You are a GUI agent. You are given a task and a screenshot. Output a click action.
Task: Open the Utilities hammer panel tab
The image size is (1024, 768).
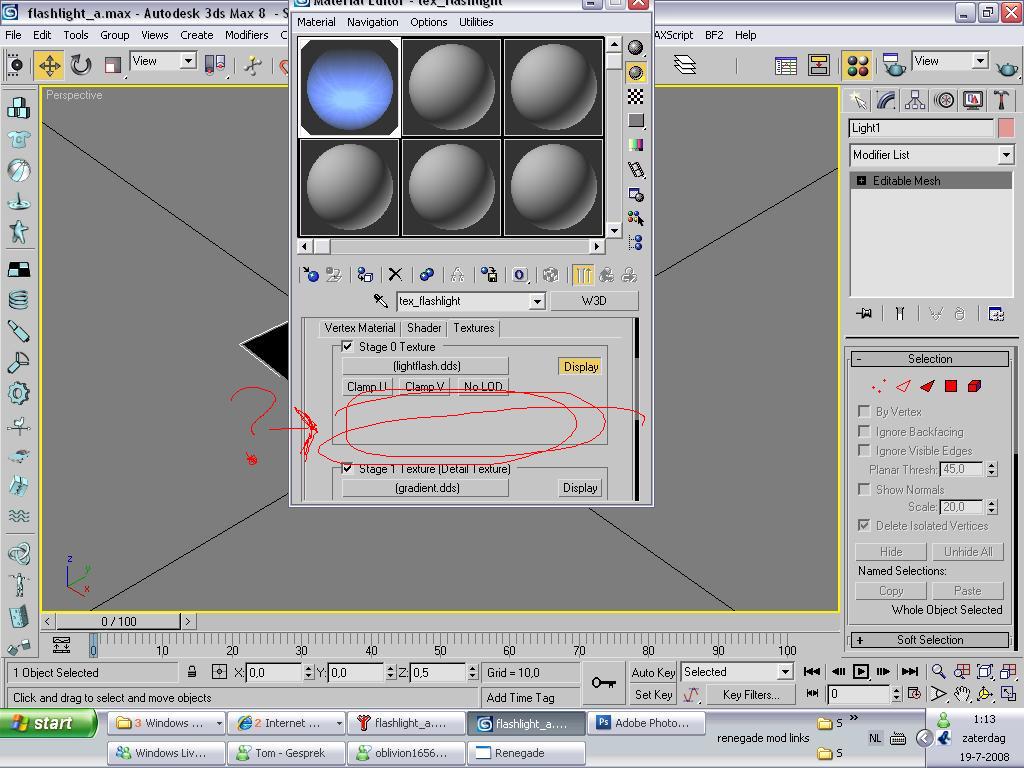pyautogui.click(x=1001, y=100)
